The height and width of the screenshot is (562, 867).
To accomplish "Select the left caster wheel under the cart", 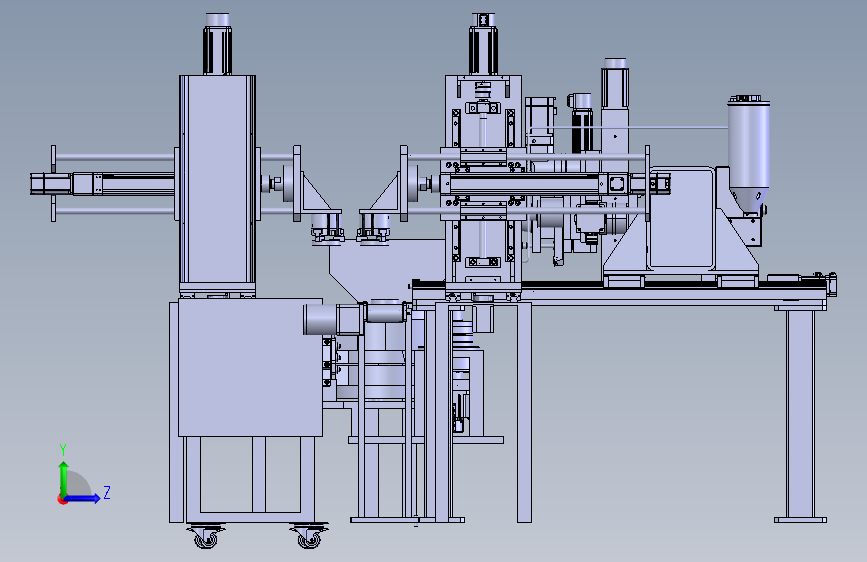I will coord(206,536).
